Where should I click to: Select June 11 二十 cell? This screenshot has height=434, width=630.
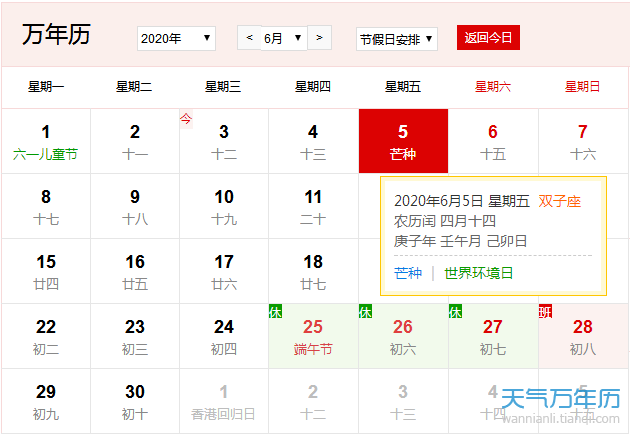[x=313, y=207]
